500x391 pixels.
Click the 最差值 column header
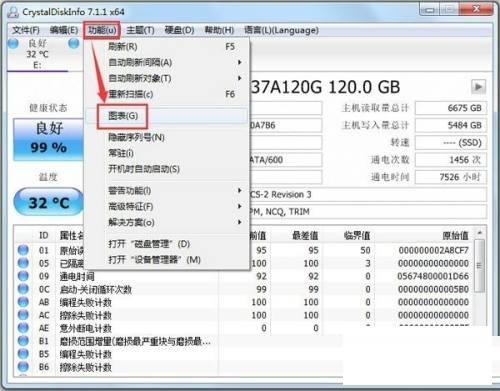tap(305, 236)
